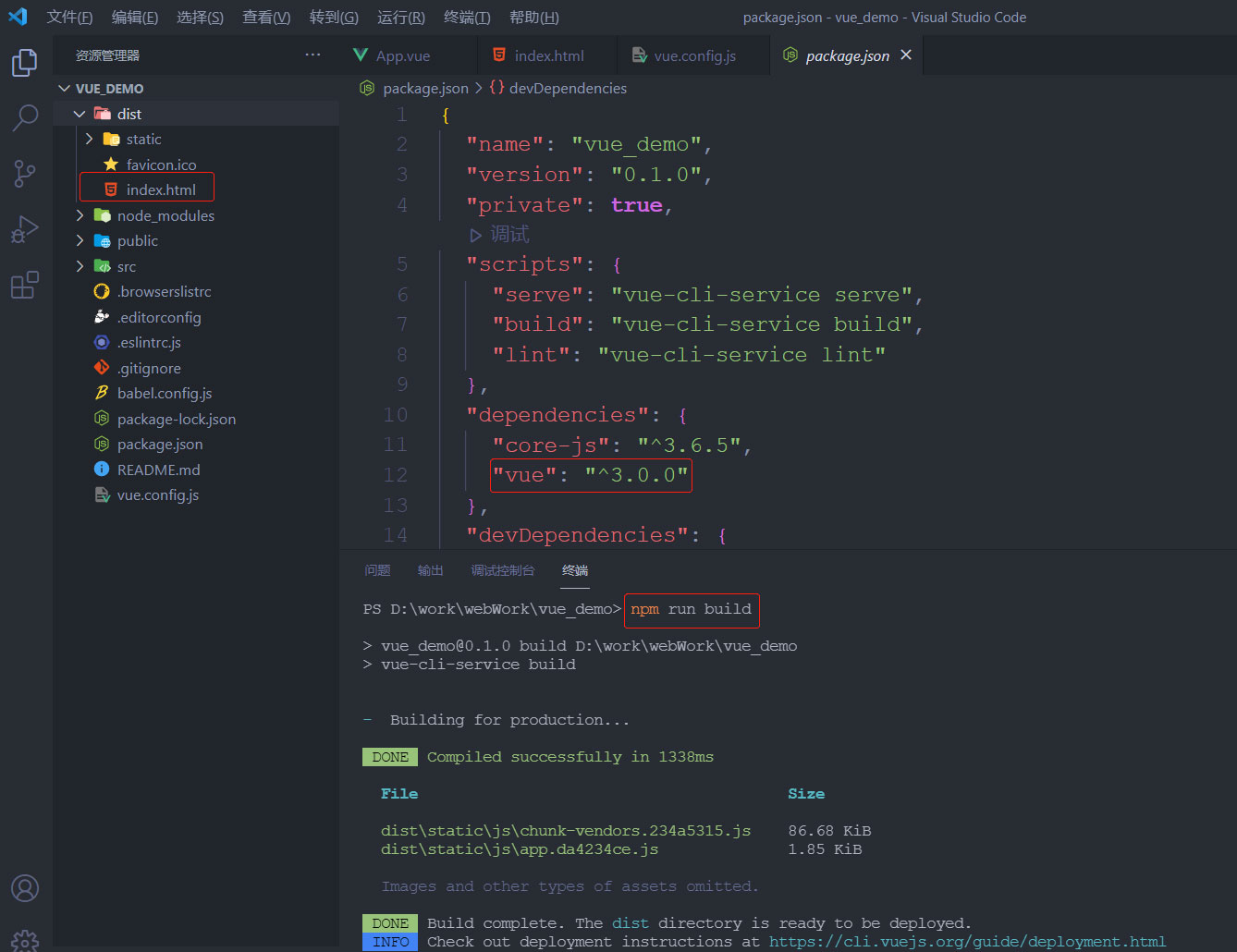Click the .browserslistrc file icon

pos(102,291)
